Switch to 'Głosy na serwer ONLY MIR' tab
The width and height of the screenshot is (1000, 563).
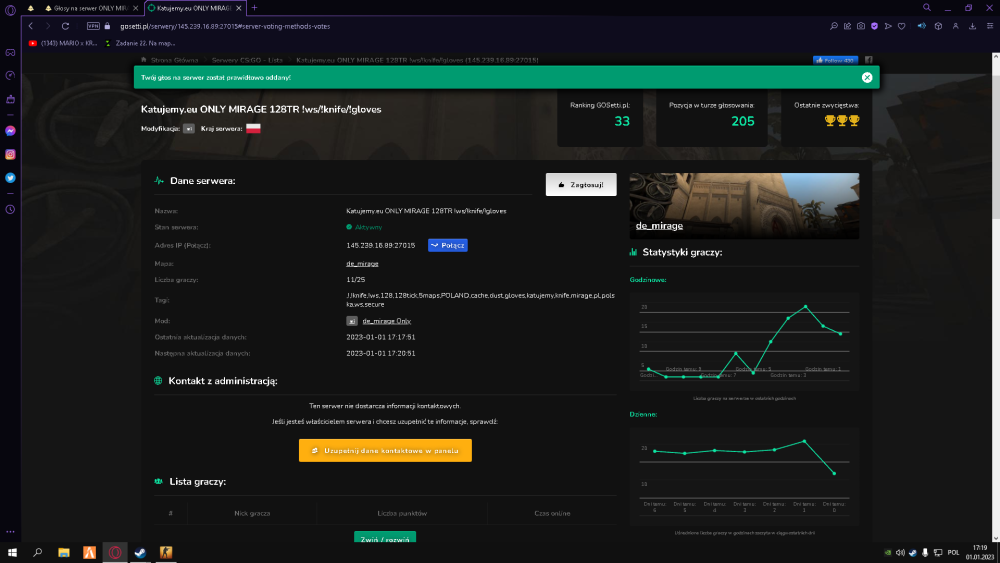pyautogui.click(x=91, y=8)
